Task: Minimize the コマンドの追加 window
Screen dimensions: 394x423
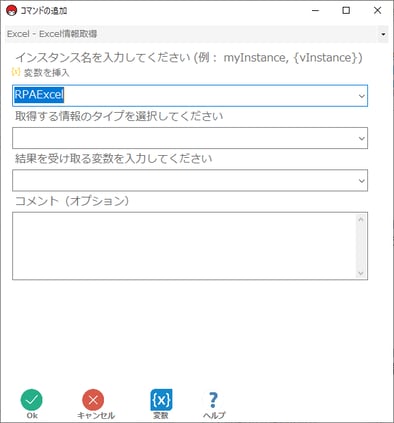Action: click(315, 11)
